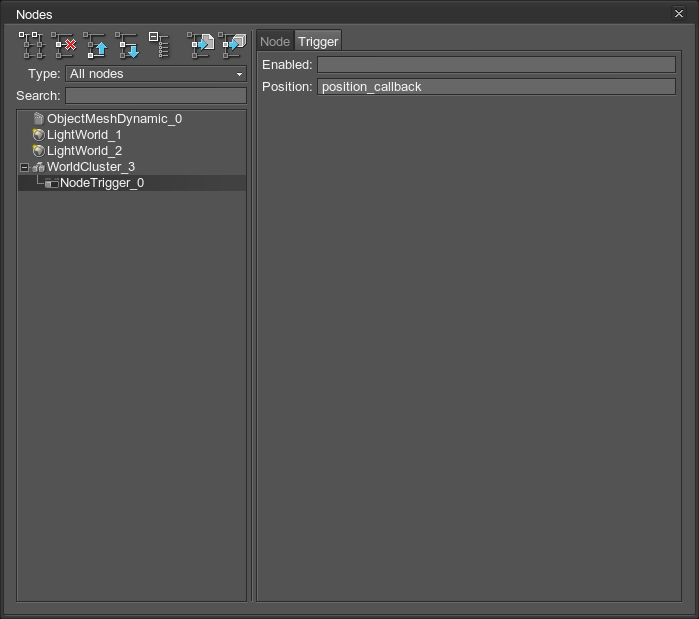This screenshot has width=699, height=619.
Task: Click the WorldCluster_3 cluster icon
Action: [x=38, y=167]
